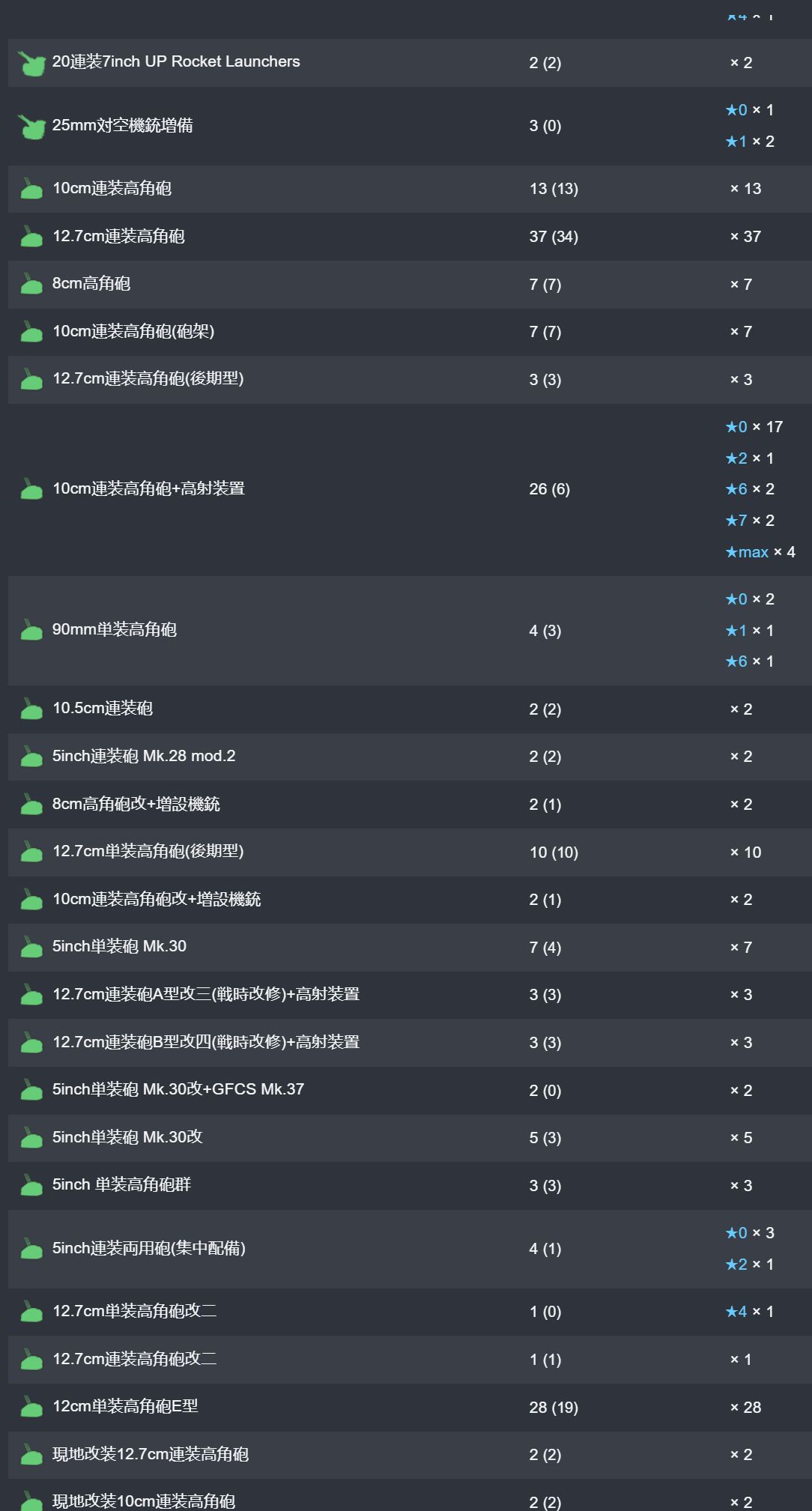The height and width of the screenshot is (1511, 812).
Task: Select the 10cm連装高角砲(砲架) name
Action: click(x=133, y=331)
